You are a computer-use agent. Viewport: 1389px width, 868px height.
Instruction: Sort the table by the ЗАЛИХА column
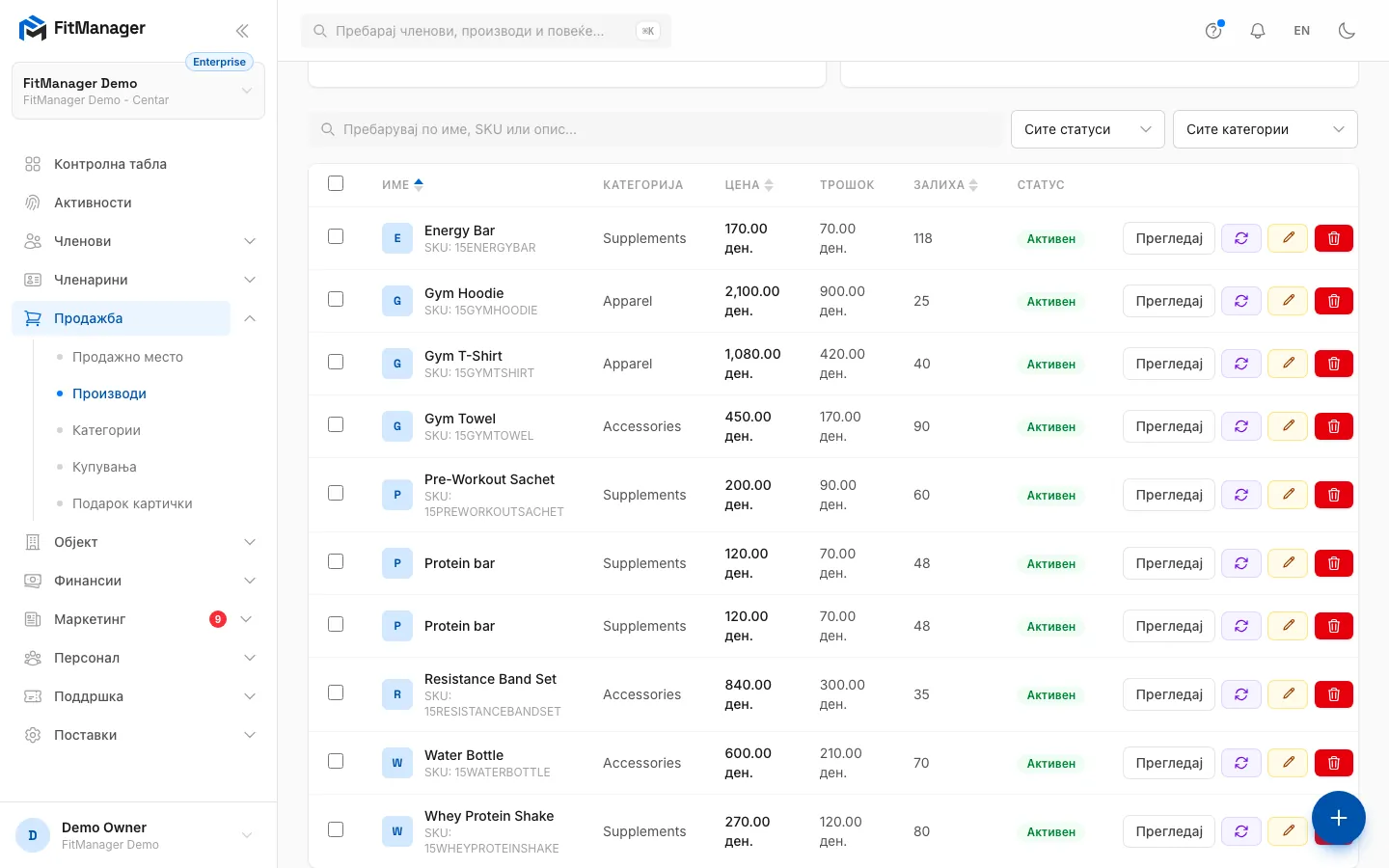[945, 185]
